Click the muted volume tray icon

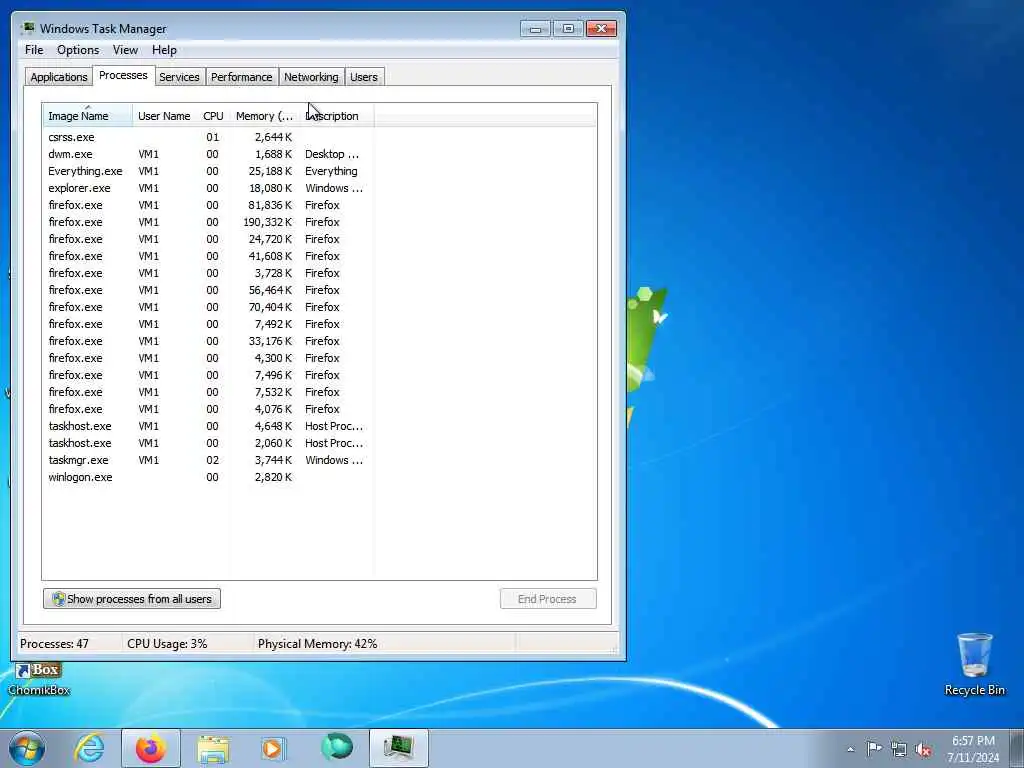[x=923, y=749]
